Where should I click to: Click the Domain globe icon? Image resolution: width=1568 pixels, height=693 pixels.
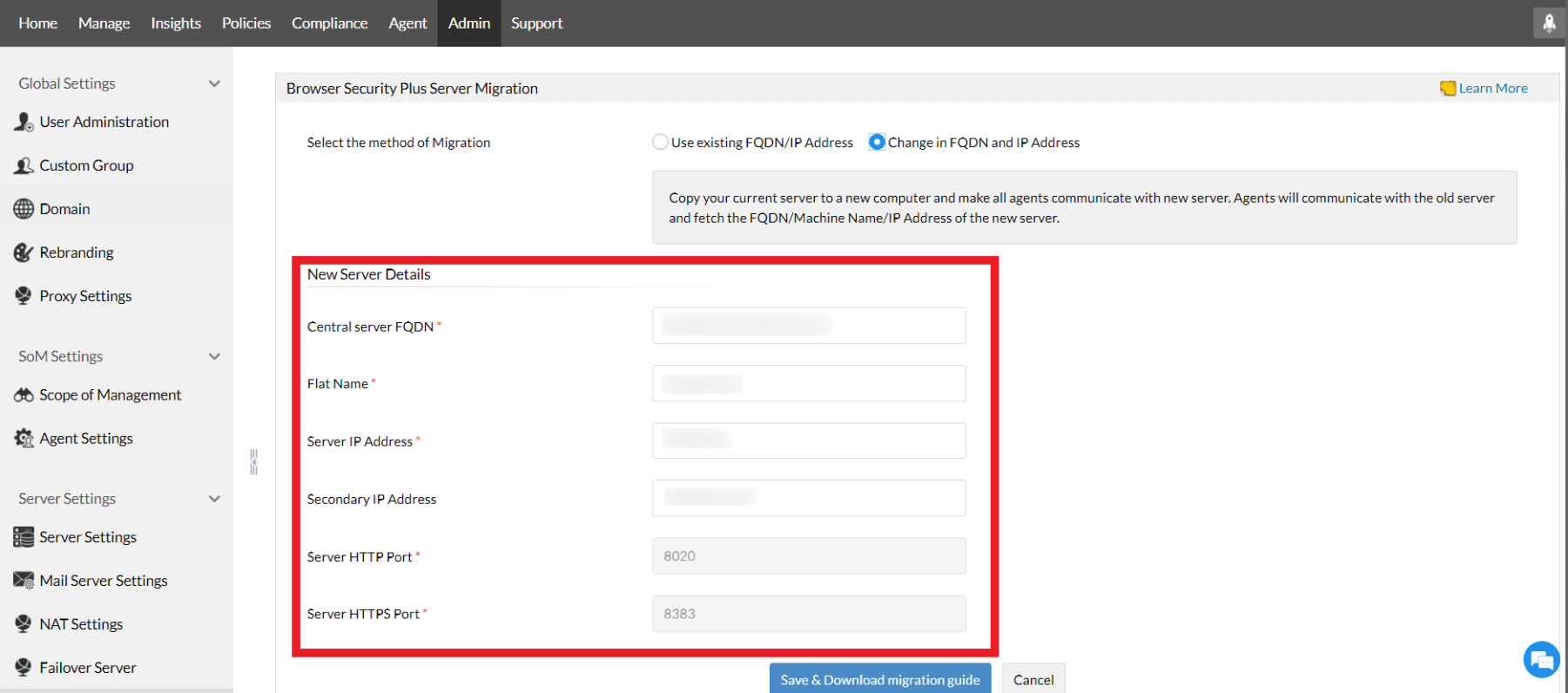(x=24, y=209)
